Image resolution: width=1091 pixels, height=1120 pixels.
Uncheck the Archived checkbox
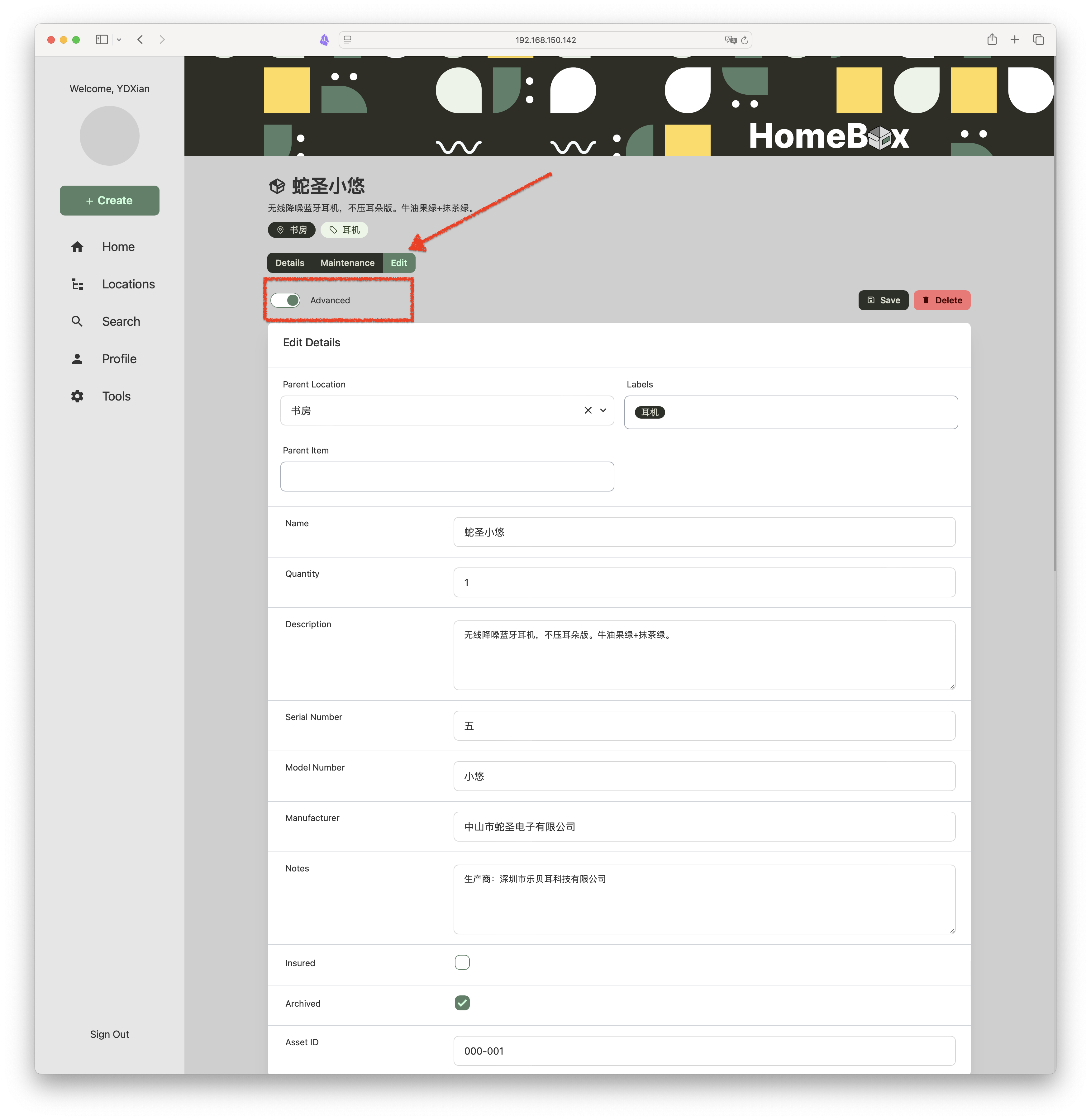click(x=462, y=1003)
